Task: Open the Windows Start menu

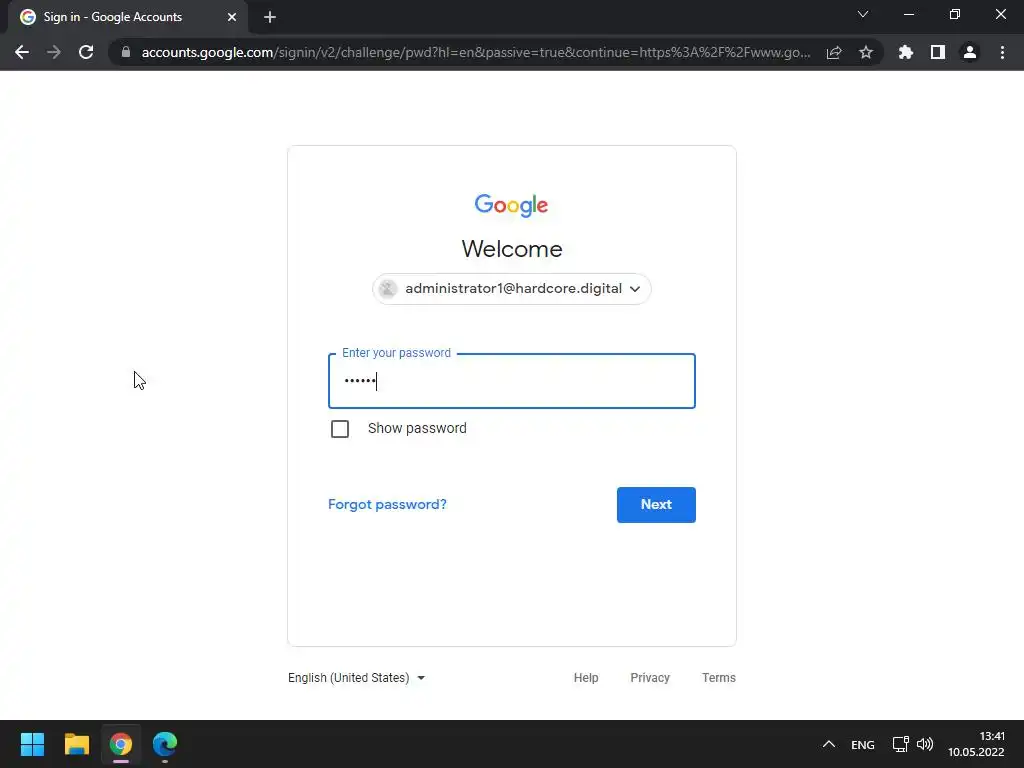Action: (32, 744)
